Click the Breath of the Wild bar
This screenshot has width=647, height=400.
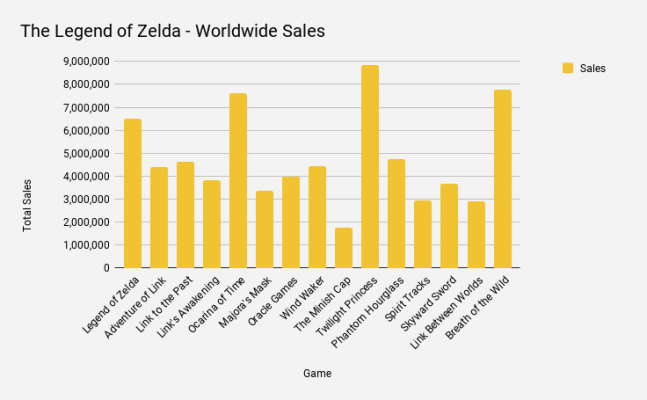point(502,178)
